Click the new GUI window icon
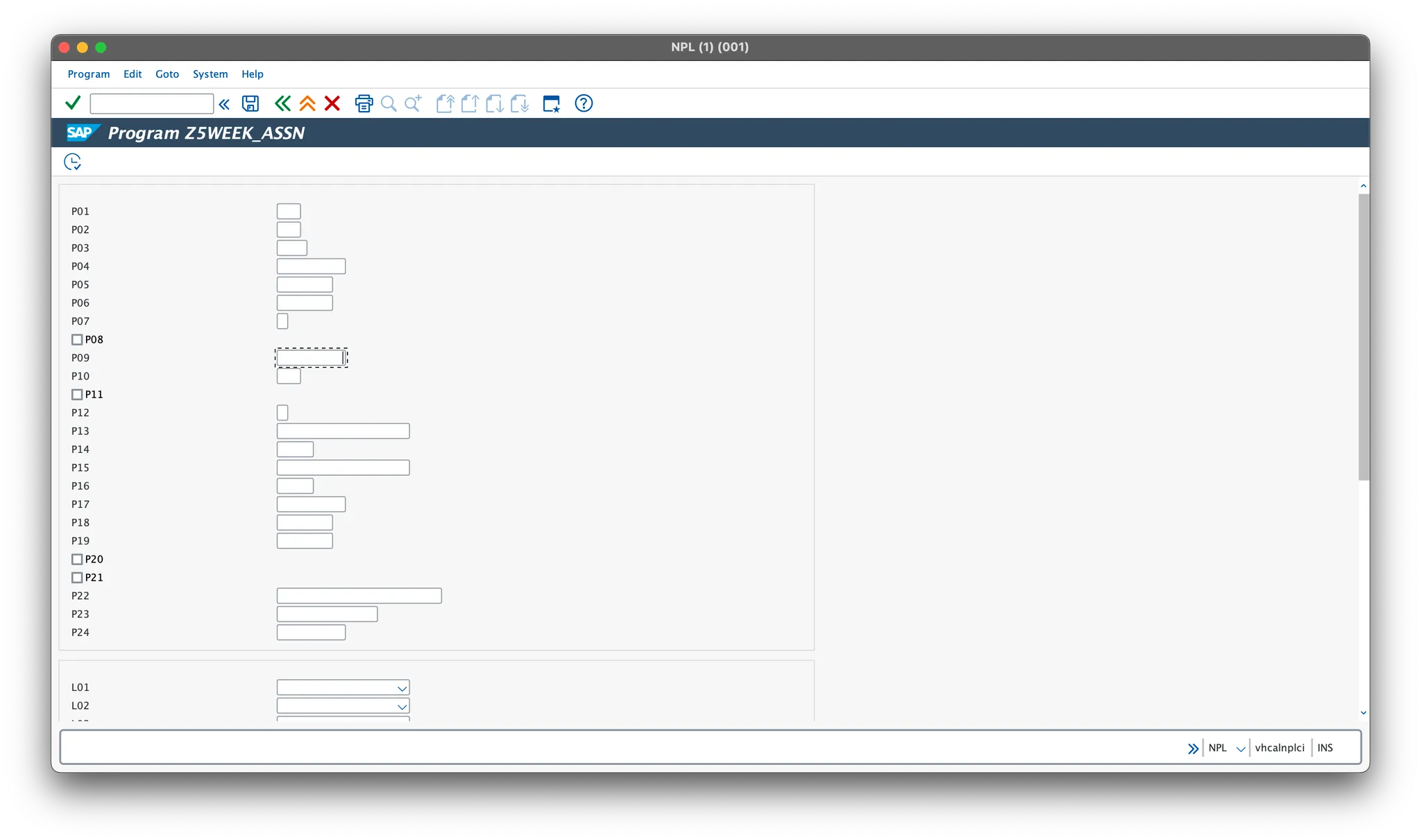Viewport: 1421px width, 840px height. 552,103
